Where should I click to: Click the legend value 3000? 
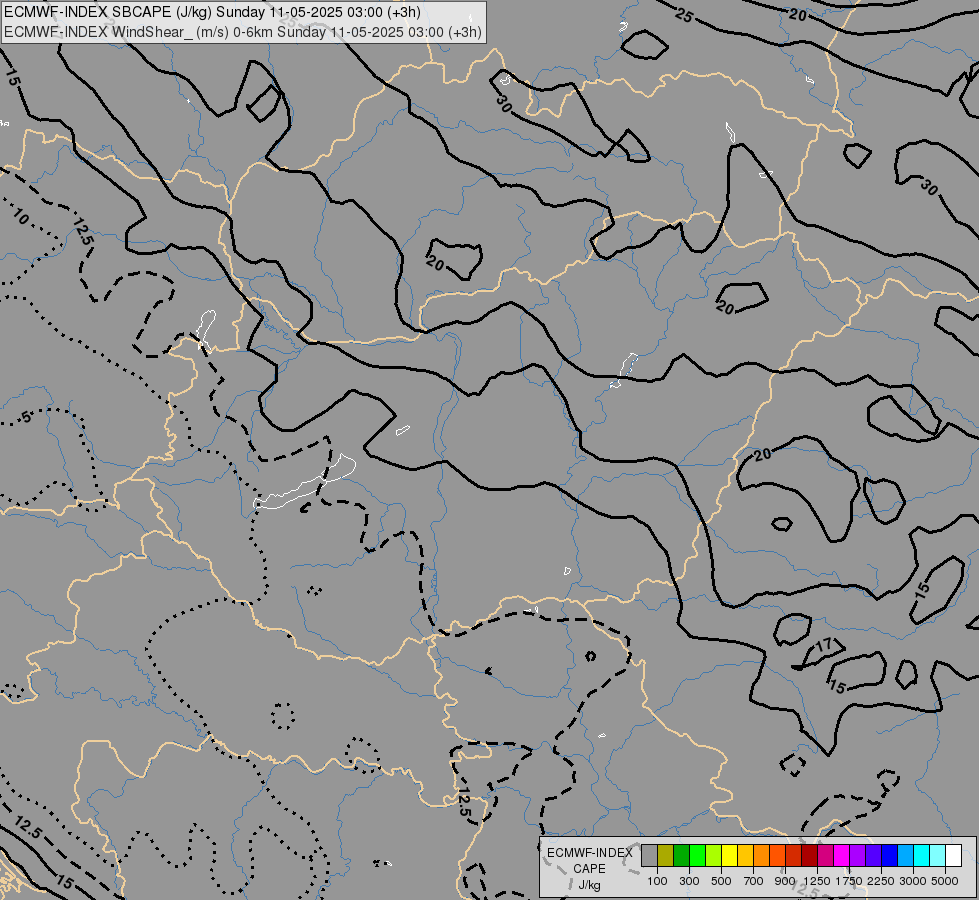click(913, 881)
